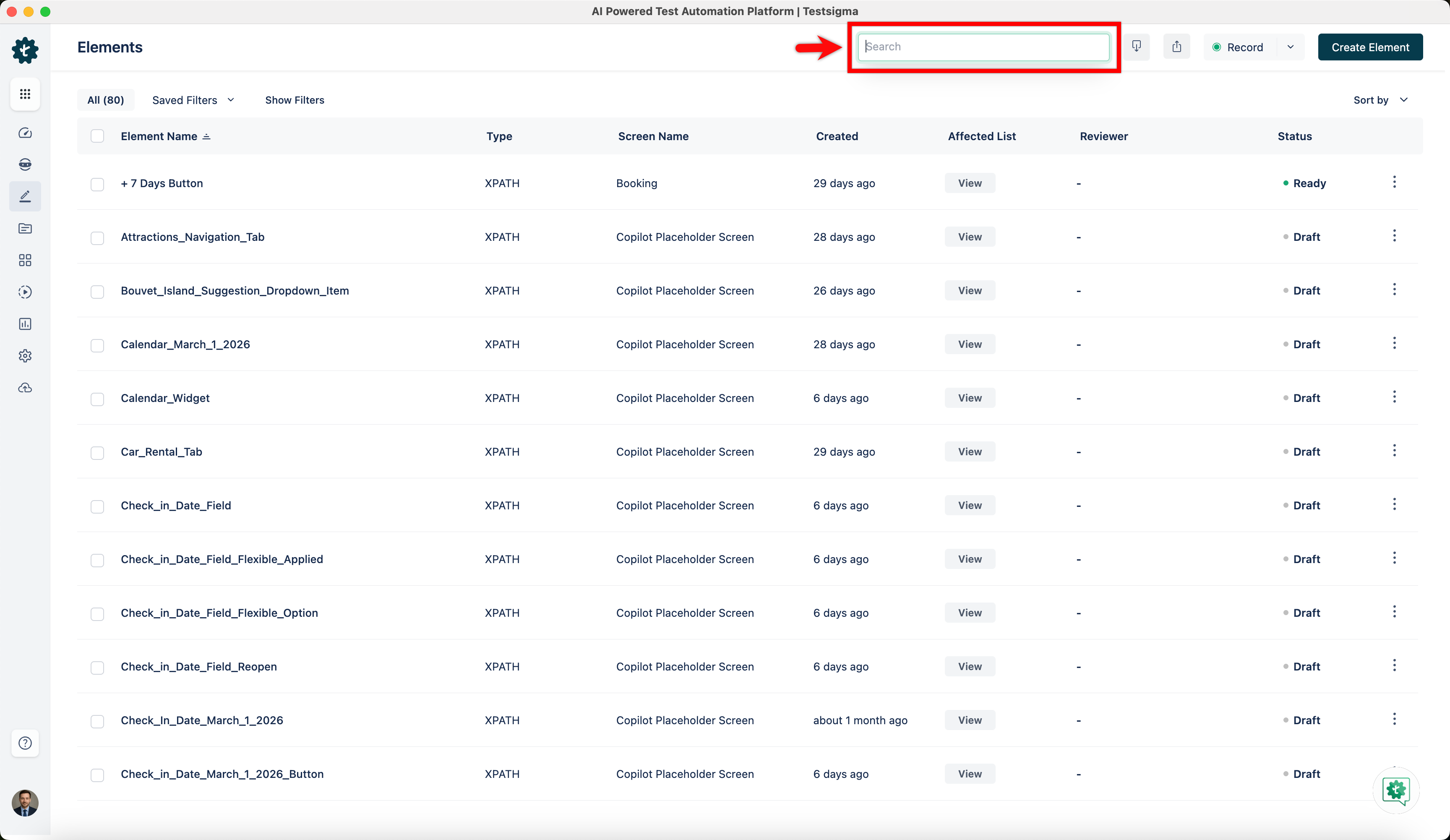Open the run results play icon

tap(25, 292)
